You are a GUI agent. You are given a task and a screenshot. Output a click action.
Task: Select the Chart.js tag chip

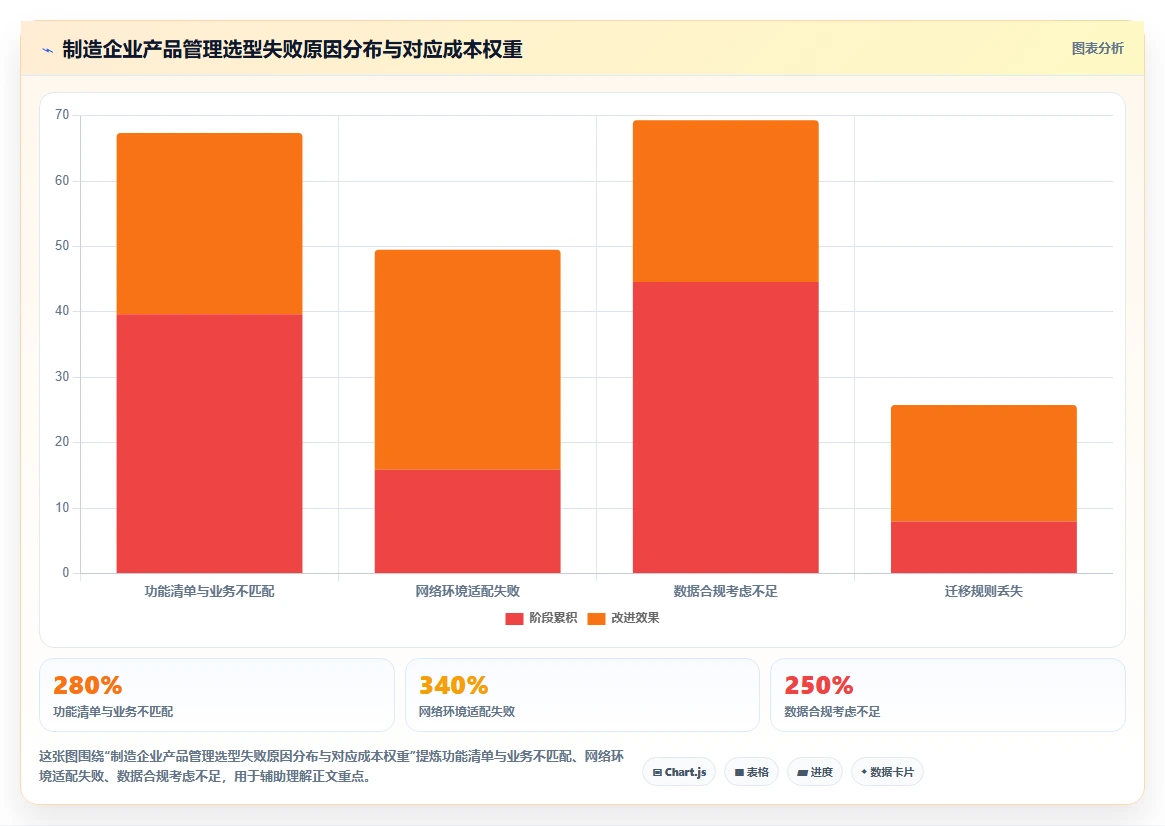679,772
